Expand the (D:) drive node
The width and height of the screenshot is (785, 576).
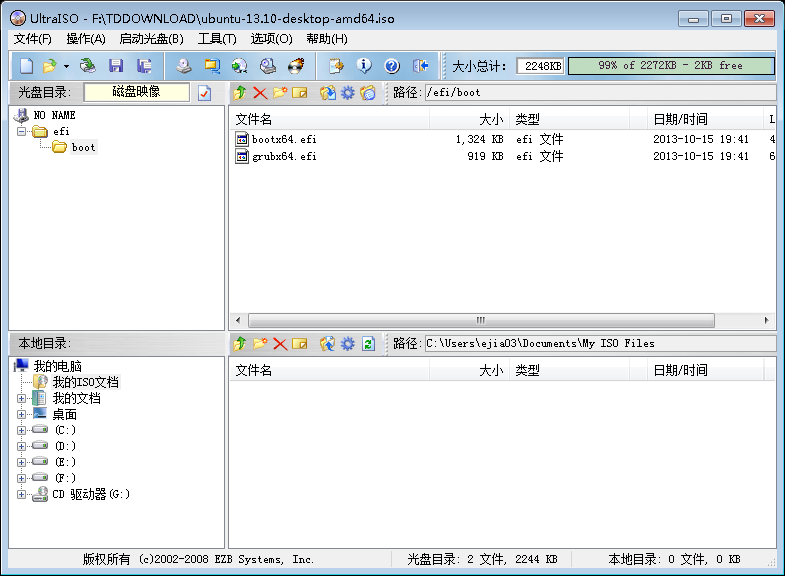pos(21,446)
